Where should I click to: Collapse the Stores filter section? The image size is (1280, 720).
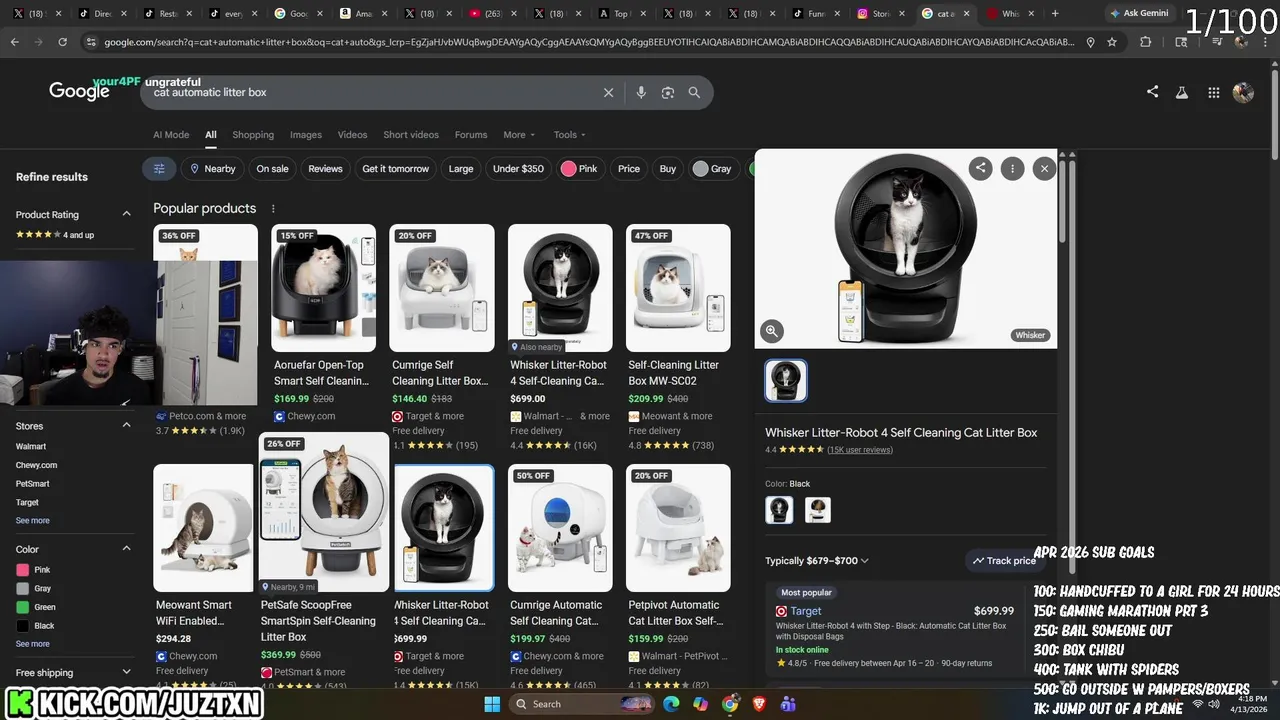[x=126, y=426]
